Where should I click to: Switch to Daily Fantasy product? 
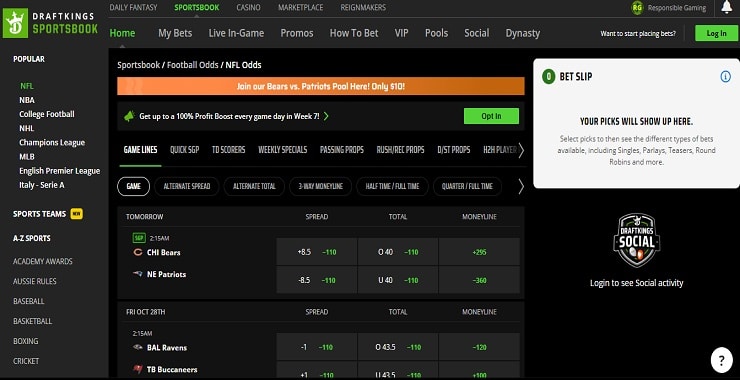[x=133, y=8]
